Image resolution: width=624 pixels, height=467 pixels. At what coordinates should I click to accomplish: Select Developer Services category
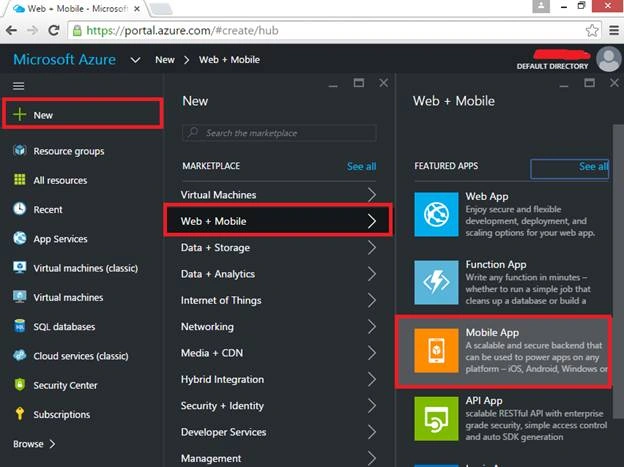(x=278, y=432)
